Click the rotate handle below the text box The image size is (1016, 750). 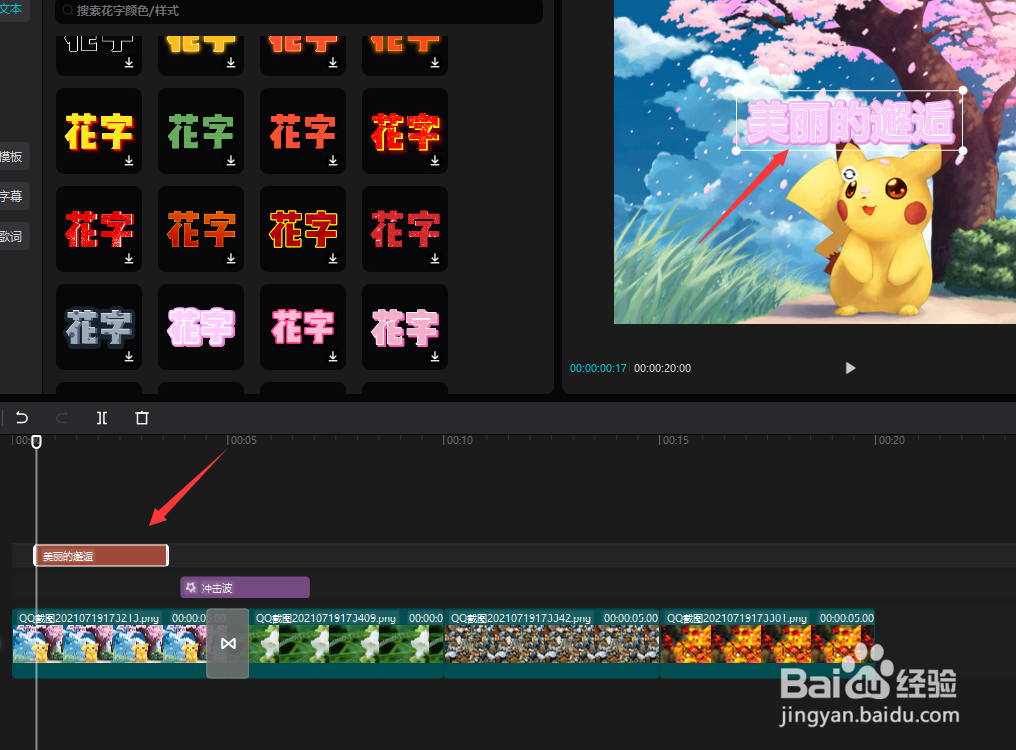coord(849,174)
